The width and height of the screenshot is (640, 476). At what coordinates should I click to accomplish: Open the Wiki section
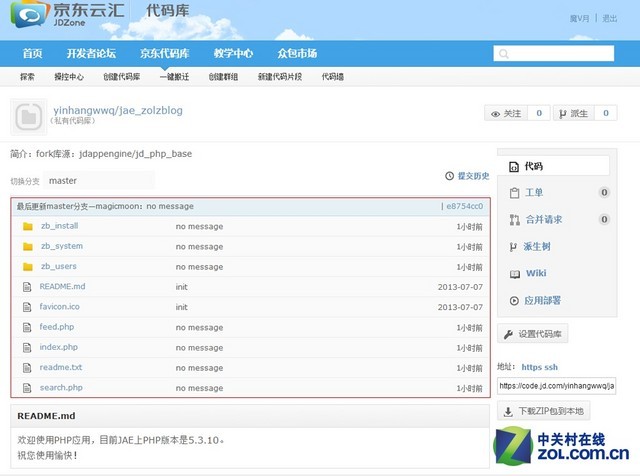[535, 273]
